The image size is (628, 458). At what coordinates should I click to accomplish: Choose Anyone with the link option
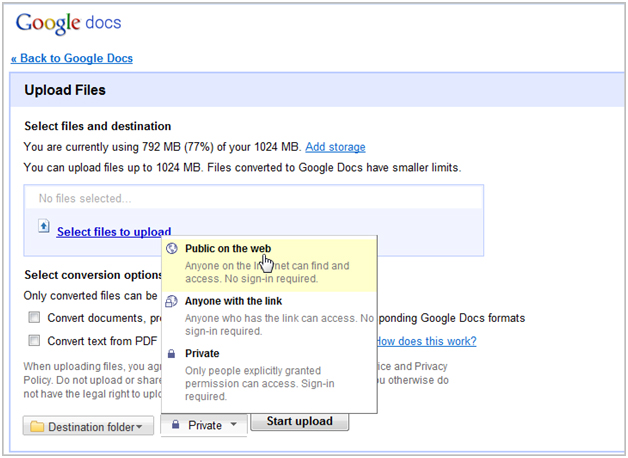269,316
